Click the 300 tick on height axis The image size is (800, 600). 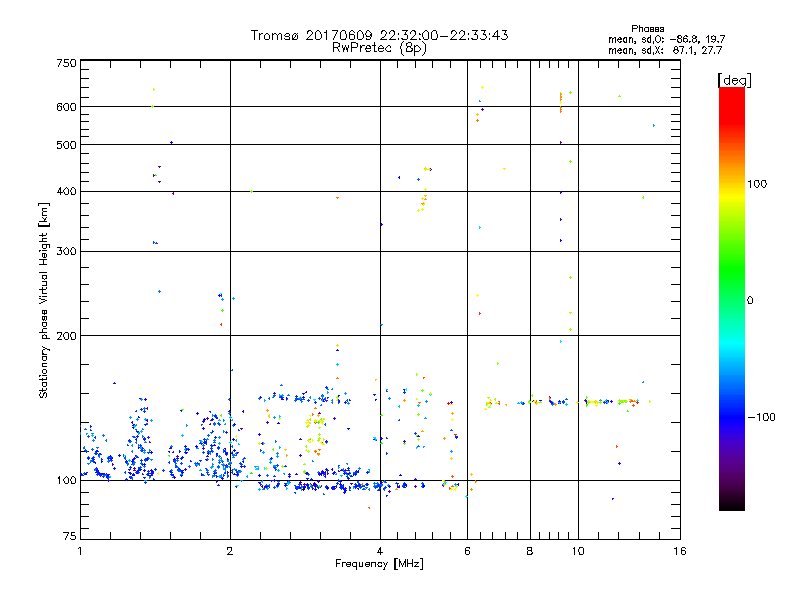[66, 251]
